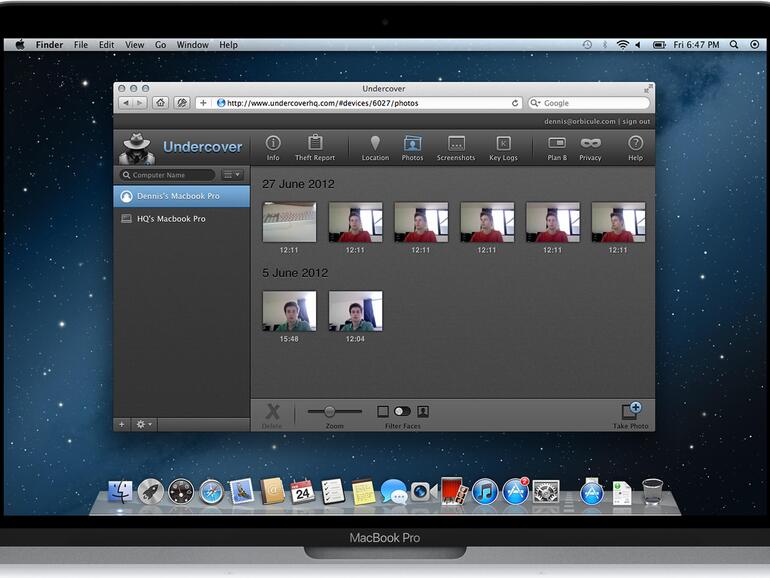Open the File menu
770x578 pixels.
81,45
